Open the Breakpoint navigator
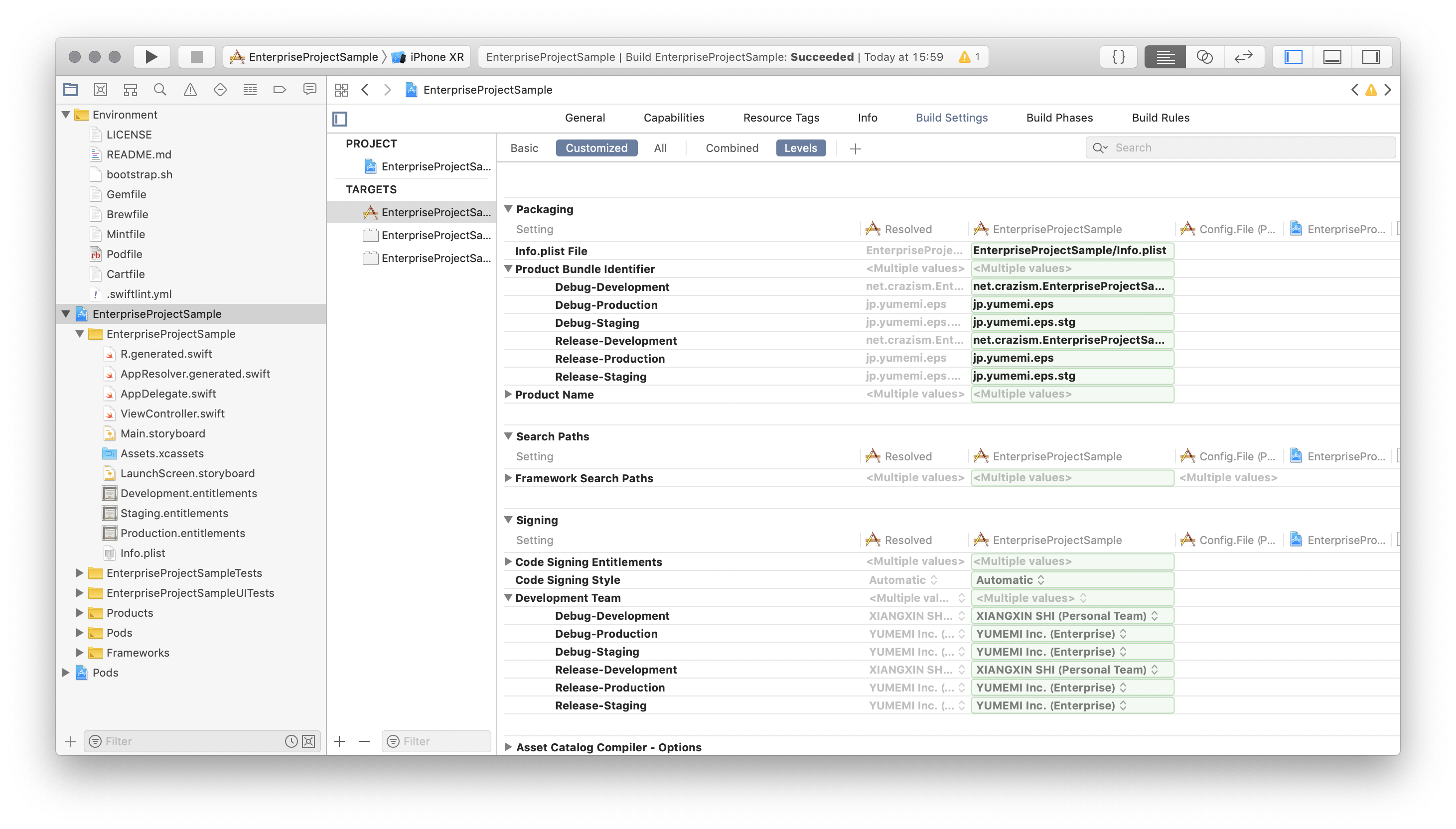Image resolution: width=1456 pixels, height=829 pixels. pyautogui.click(x=280, y=89)
